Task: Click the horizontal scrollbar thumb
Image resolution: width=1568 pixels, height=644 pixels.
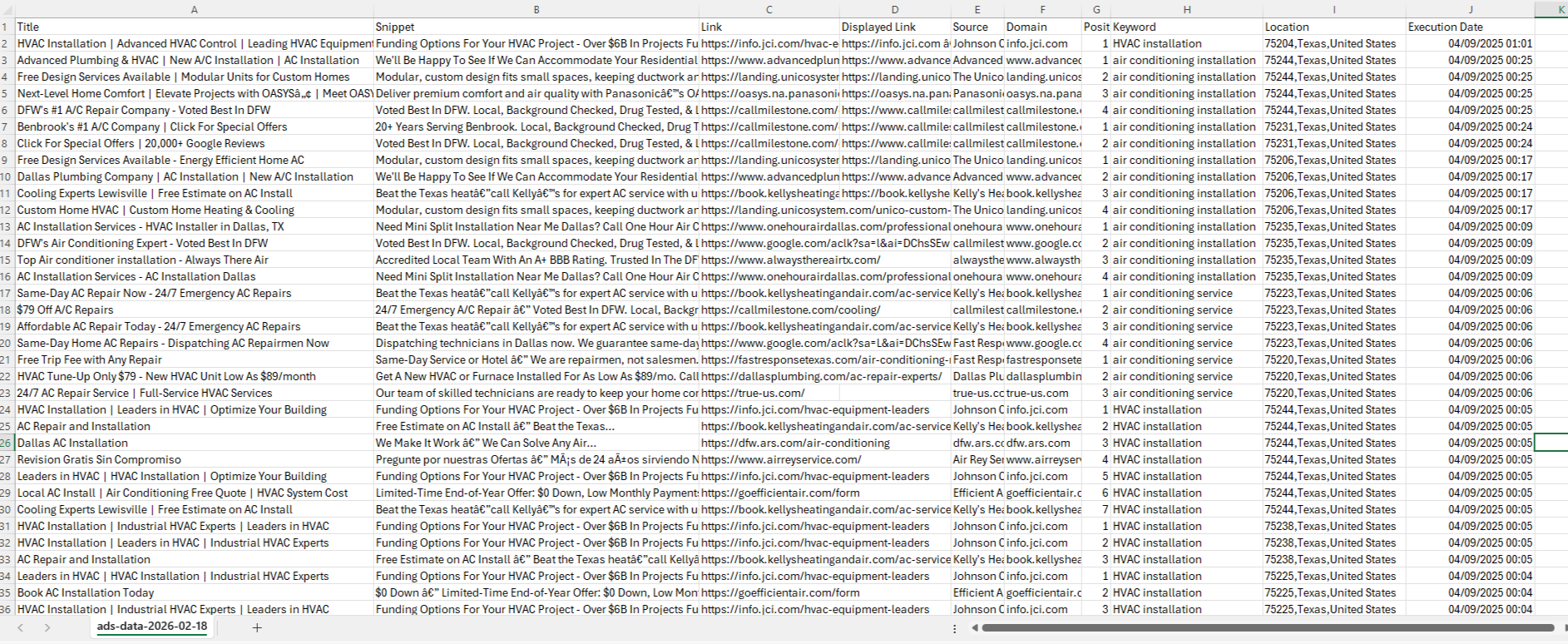Action: click(x=1264, y=628)
